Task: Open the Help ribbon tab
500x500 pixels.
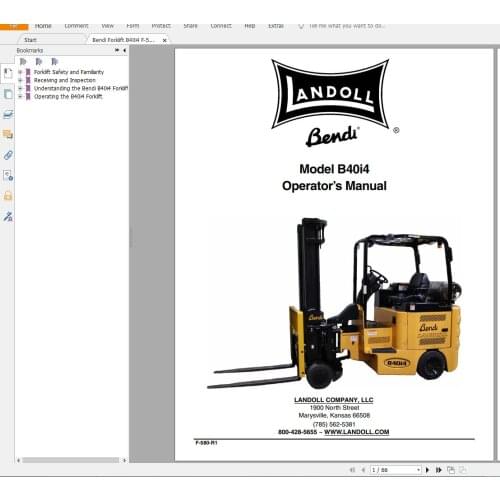Action: pyautogui.click(x=250, y=26)
